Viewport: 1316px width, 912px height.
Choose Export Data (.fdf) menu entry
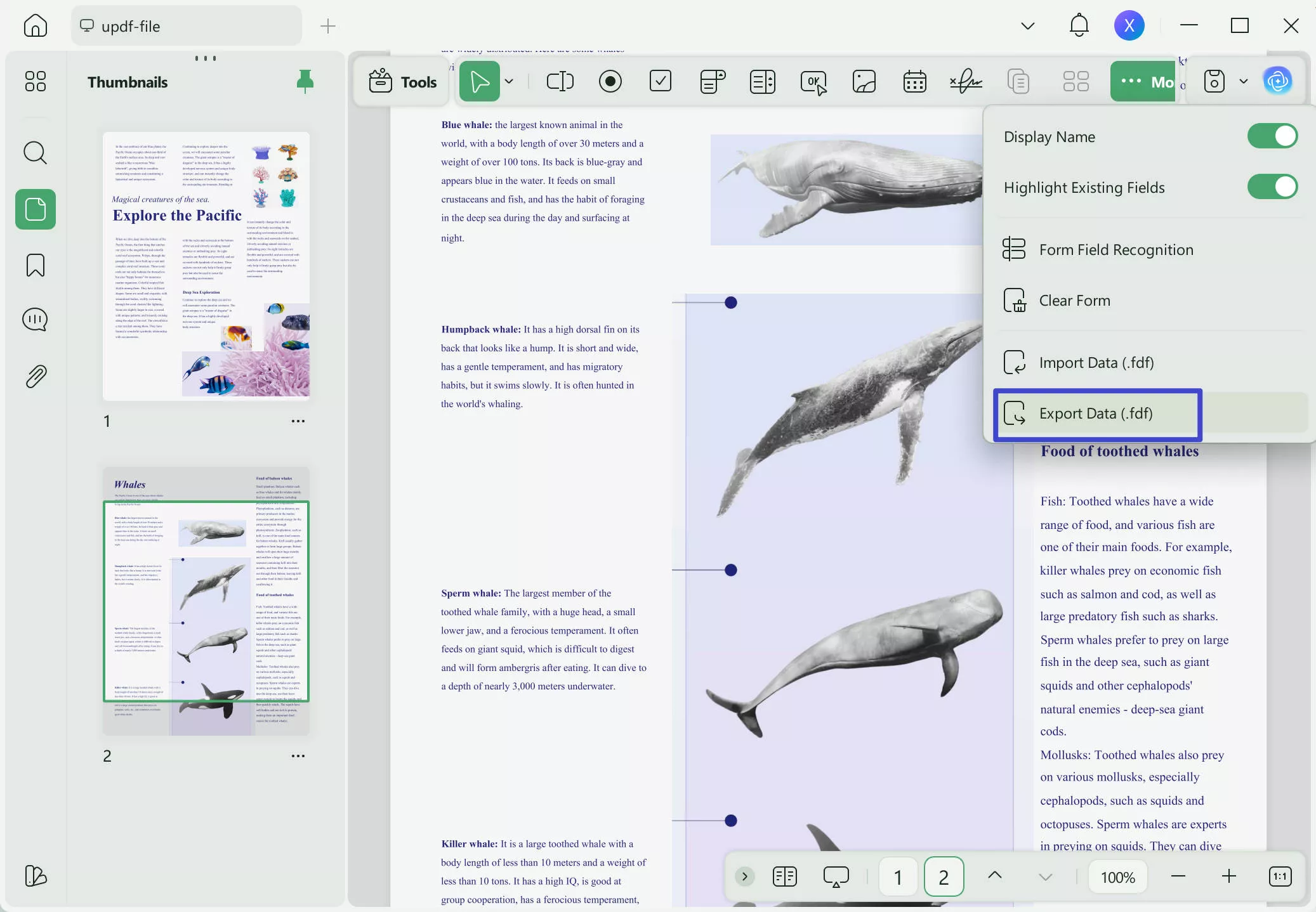coord(1096,414)
